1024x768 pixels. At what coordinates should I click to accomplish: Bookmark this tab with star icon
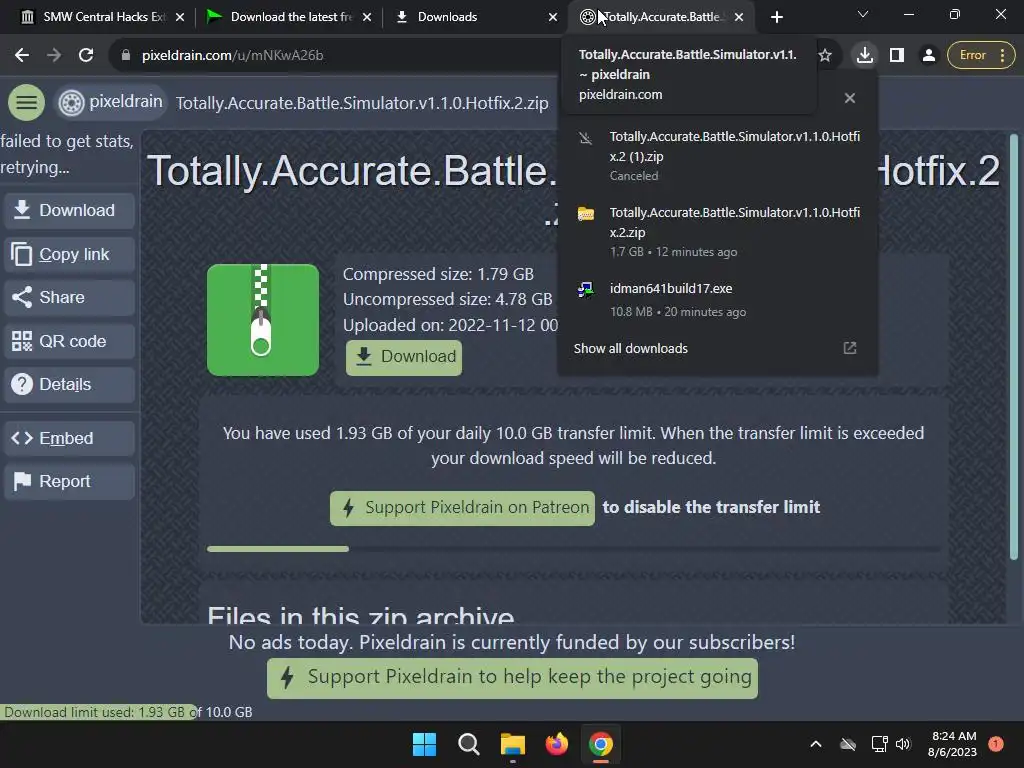point(825,56)
